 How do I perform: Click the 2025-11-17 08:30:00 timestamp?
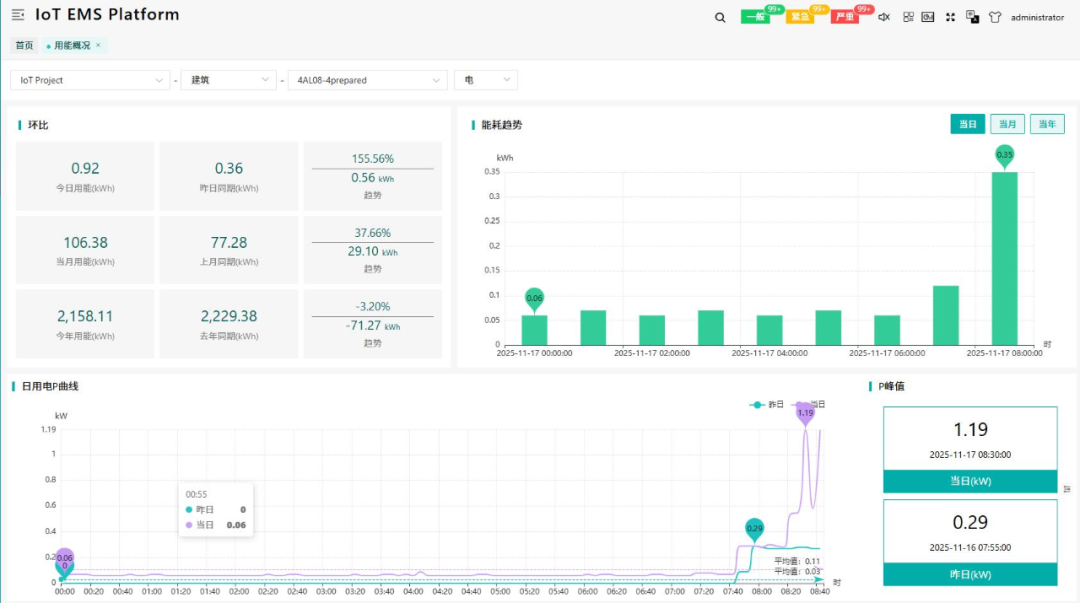point(970,455)
